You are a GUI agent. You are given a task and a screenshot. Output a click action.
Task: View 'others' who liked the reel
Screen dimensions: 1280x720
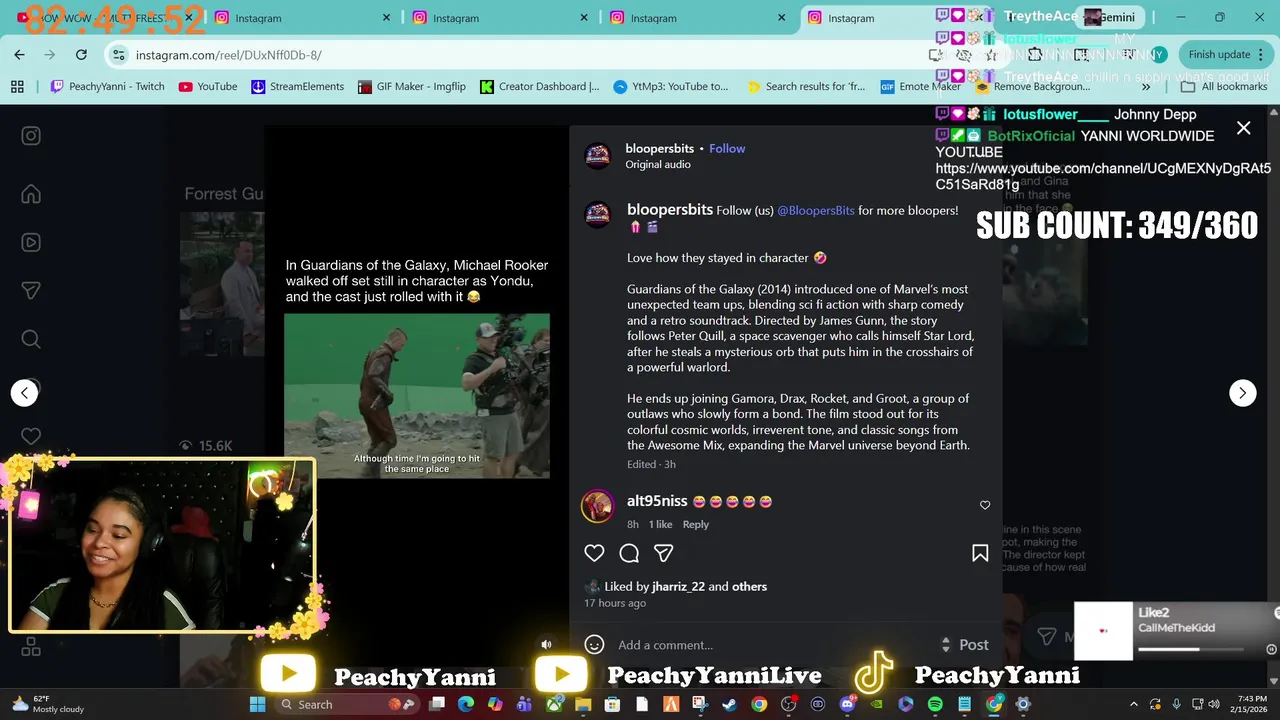tap(749, 586)
